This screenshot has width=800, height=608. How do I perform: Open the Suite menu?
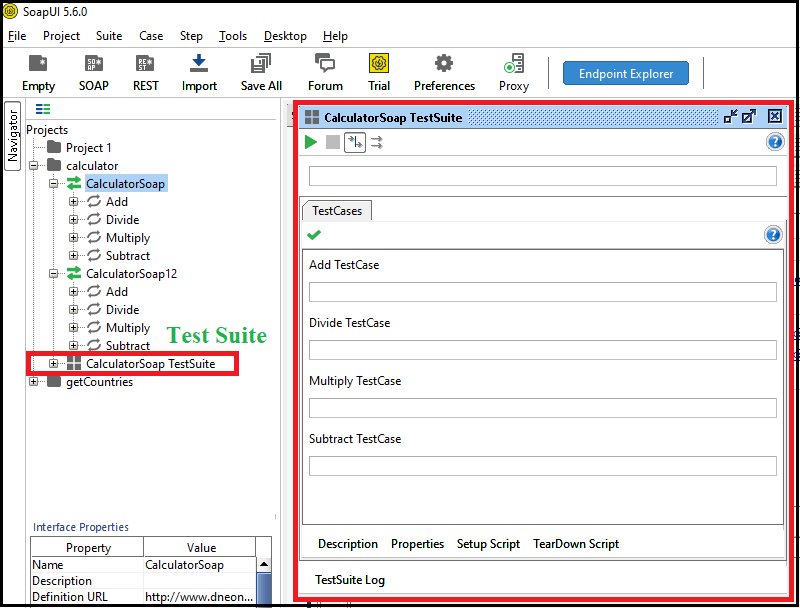(109, 36)
